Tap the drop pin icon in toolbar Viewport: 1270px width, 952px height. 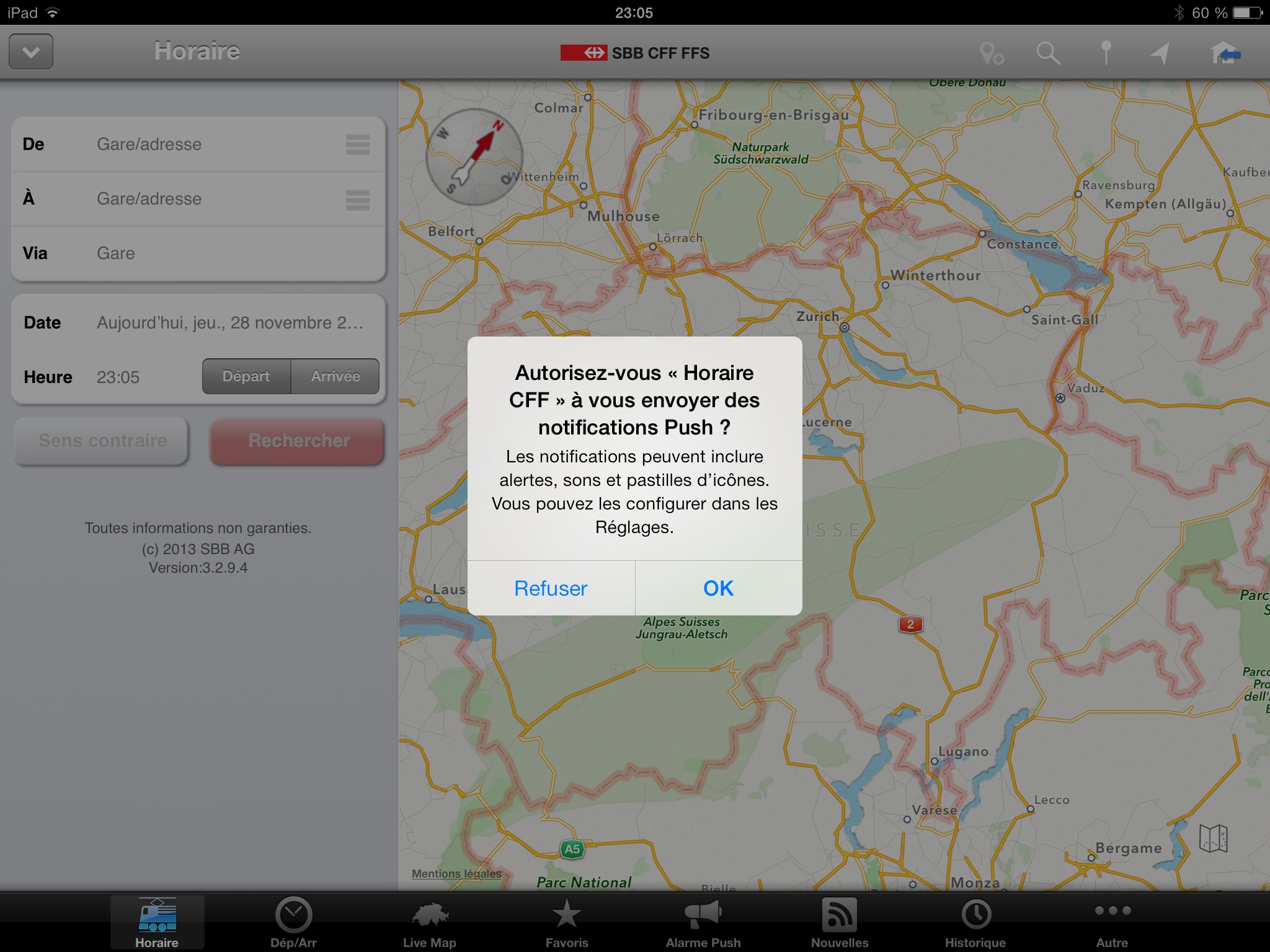(x=1106, y=53)
